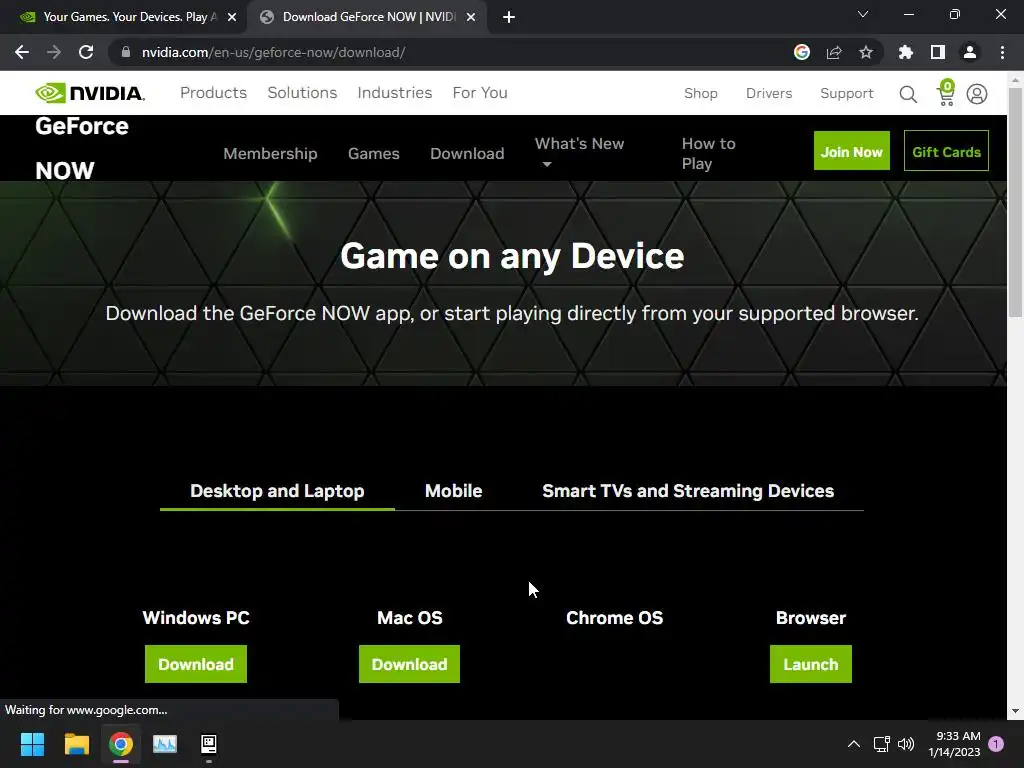Expand the What's New dropdown
Image resolution: width=1024 pixels, height=768 pixels.
[579, 152]
